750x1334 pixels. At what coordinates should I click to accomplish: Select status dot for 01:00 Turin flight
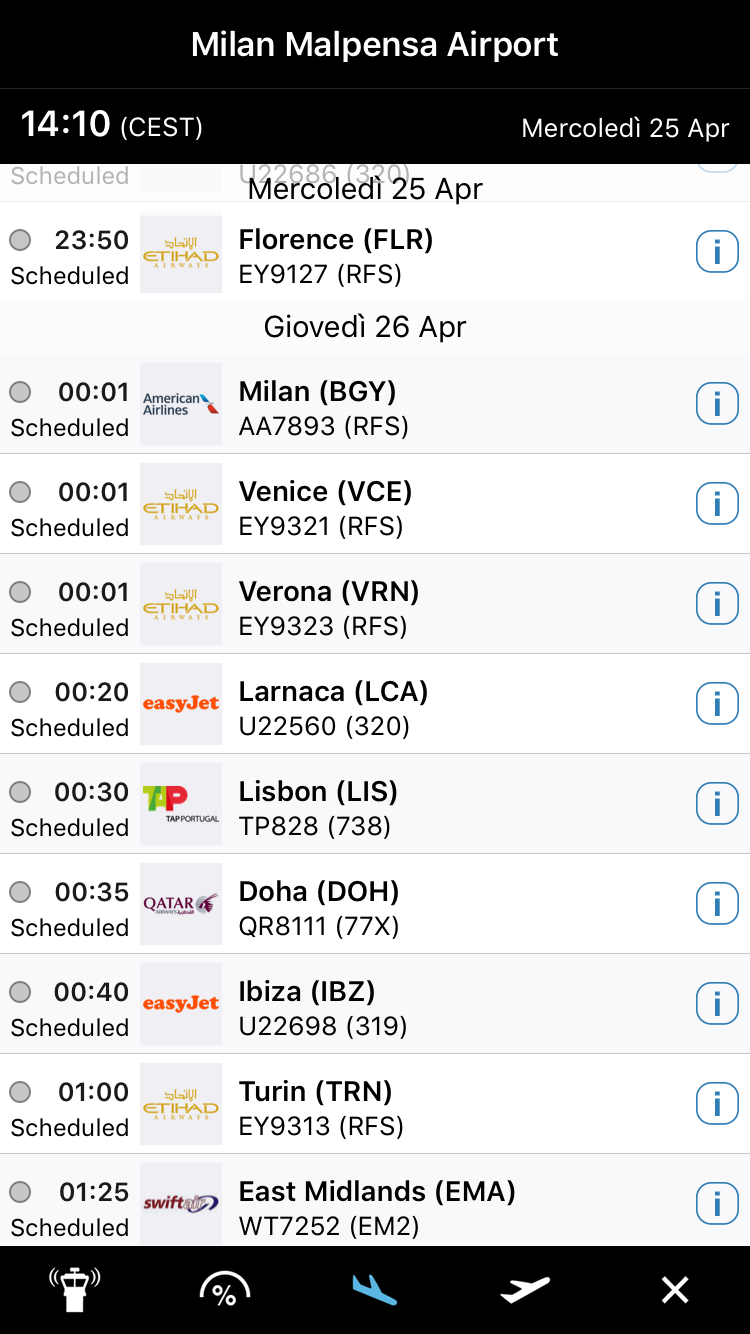coord(20,1092)
